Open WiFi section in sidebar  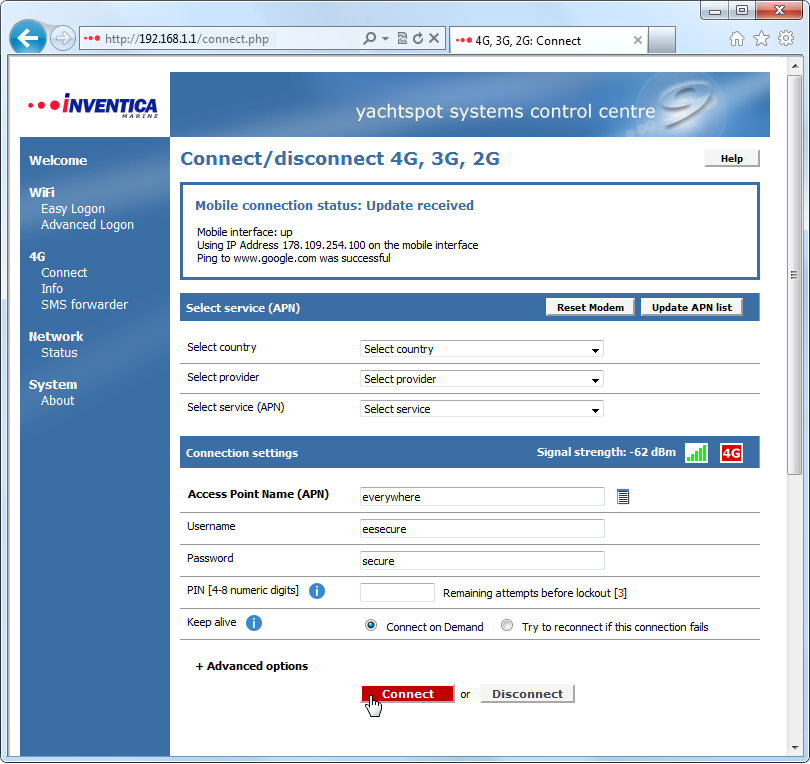pos(42,193)
